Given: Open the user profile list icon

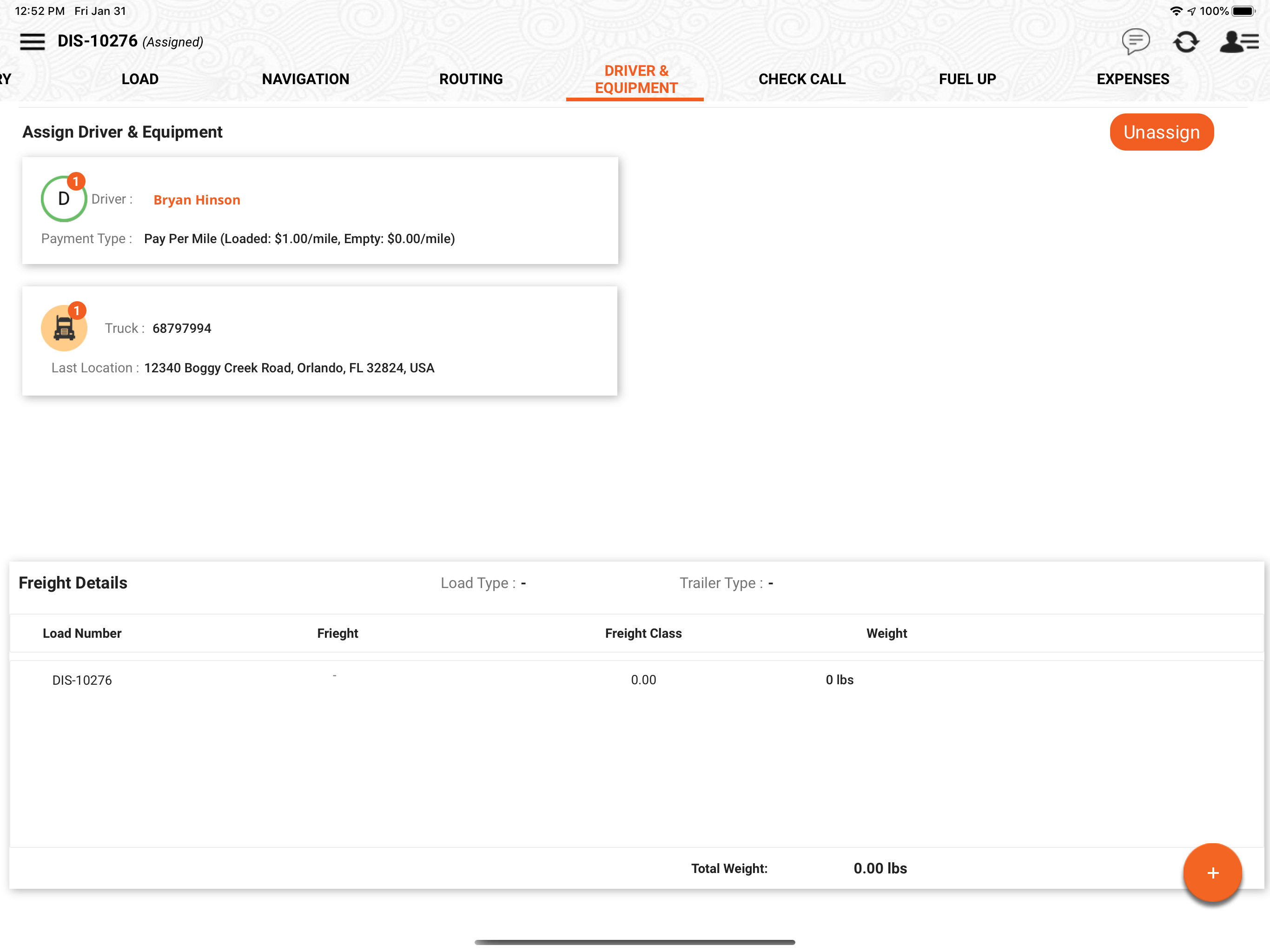Looking at the screenshot, I should point(1238,41).
